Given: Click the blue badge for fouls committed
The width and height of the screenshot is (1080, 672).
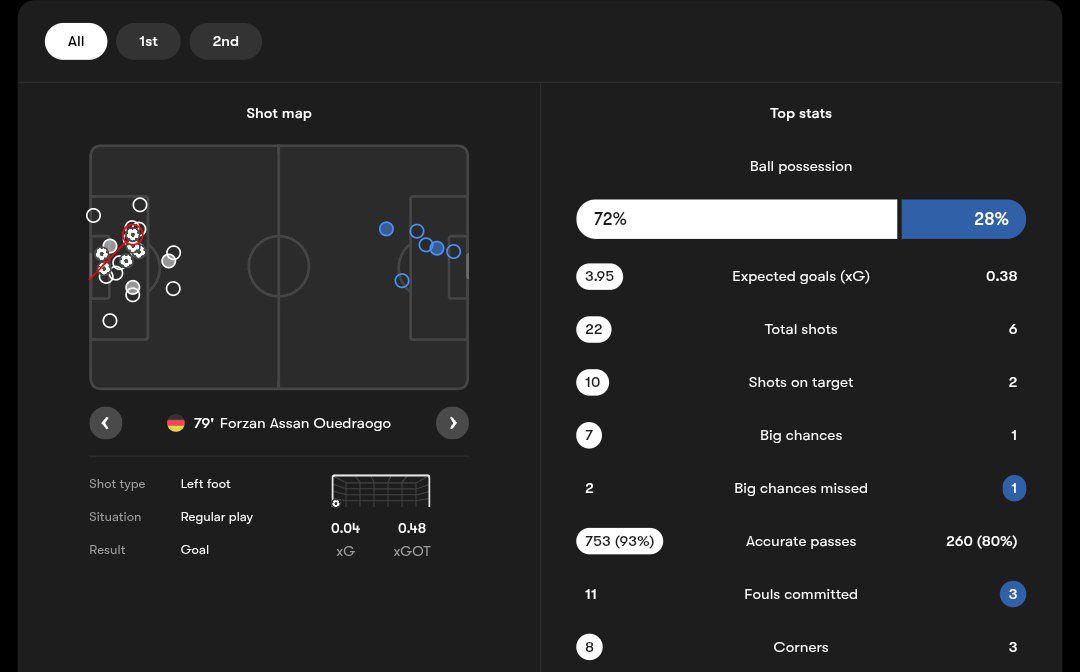Looking at the screenshot, I should click(x=1013, y=594).
